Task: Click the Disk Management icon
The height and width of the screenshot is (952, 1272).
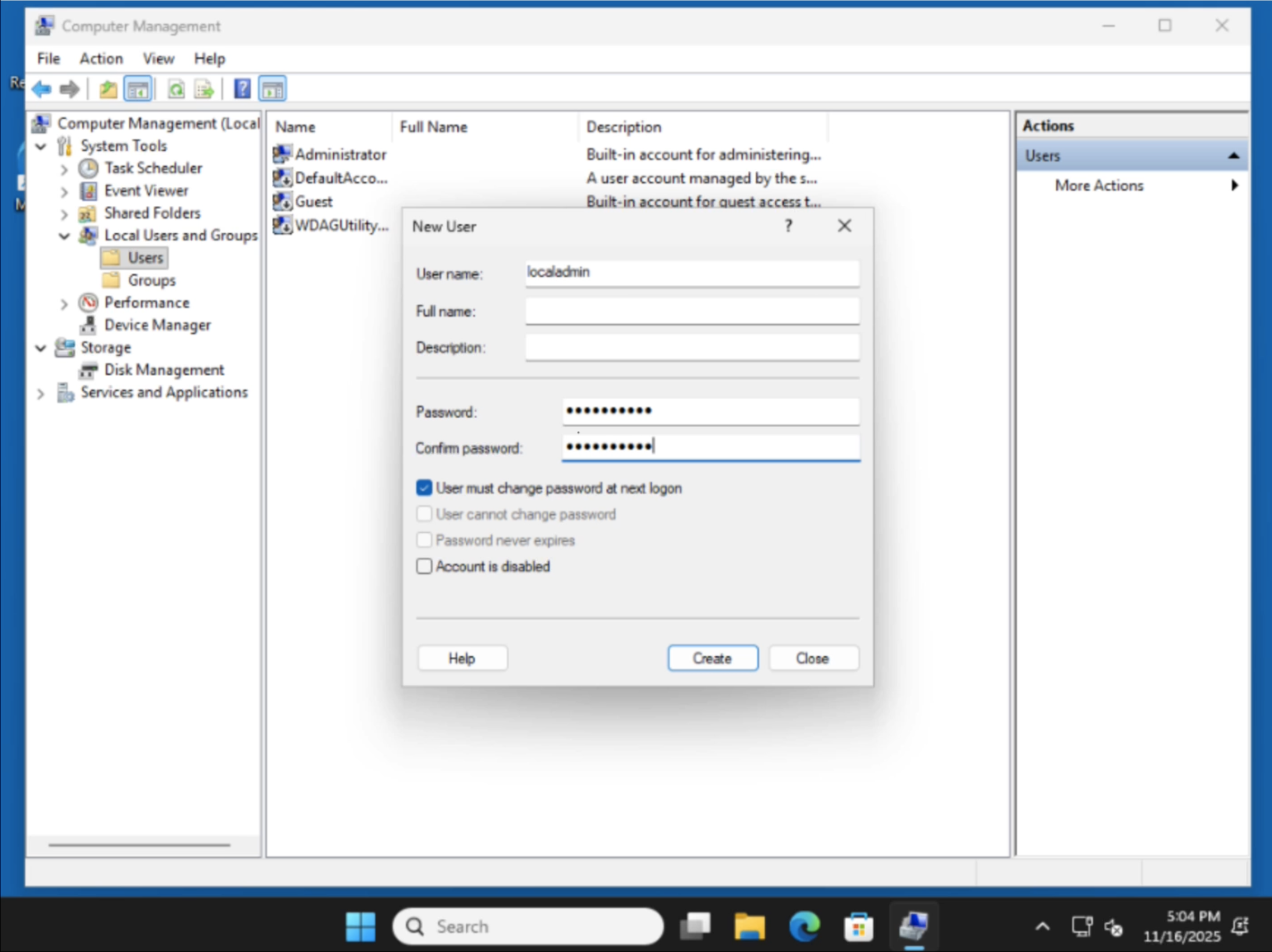Action: (88, 370)
